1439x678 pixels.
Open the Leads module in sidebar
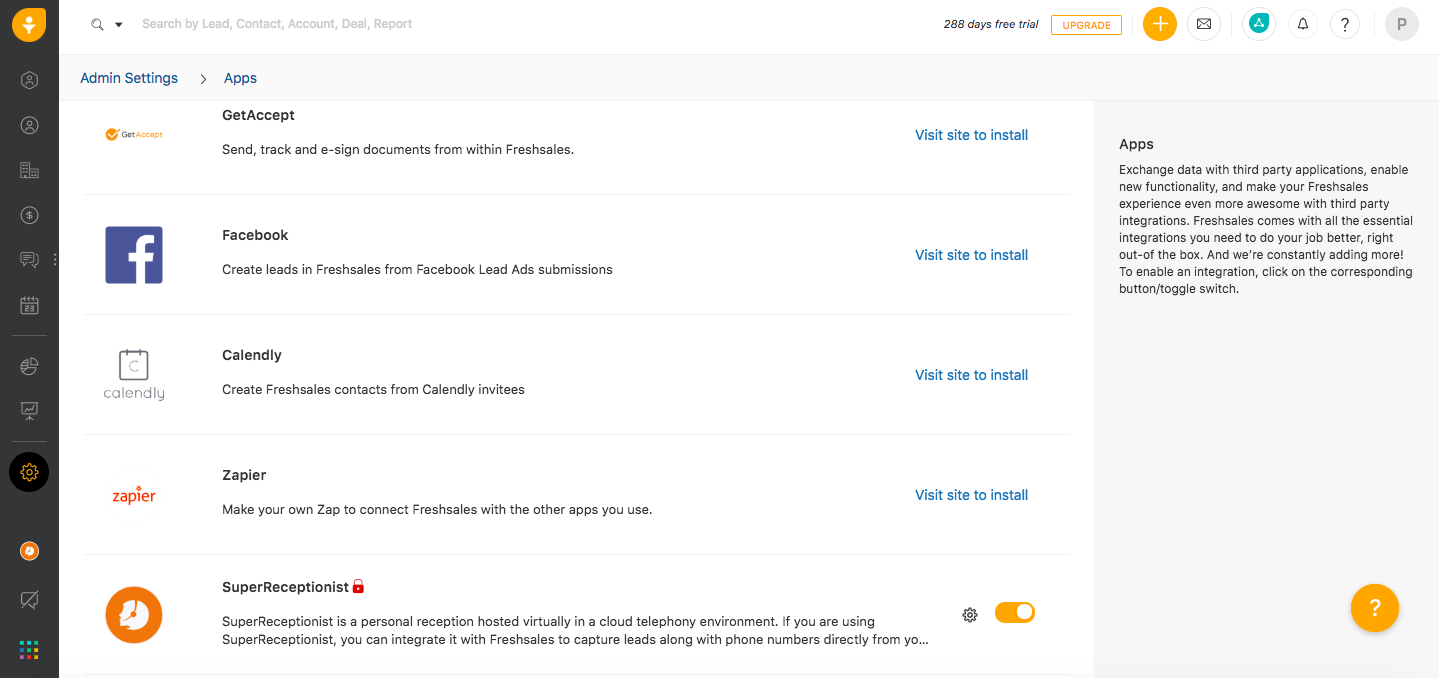29,80
